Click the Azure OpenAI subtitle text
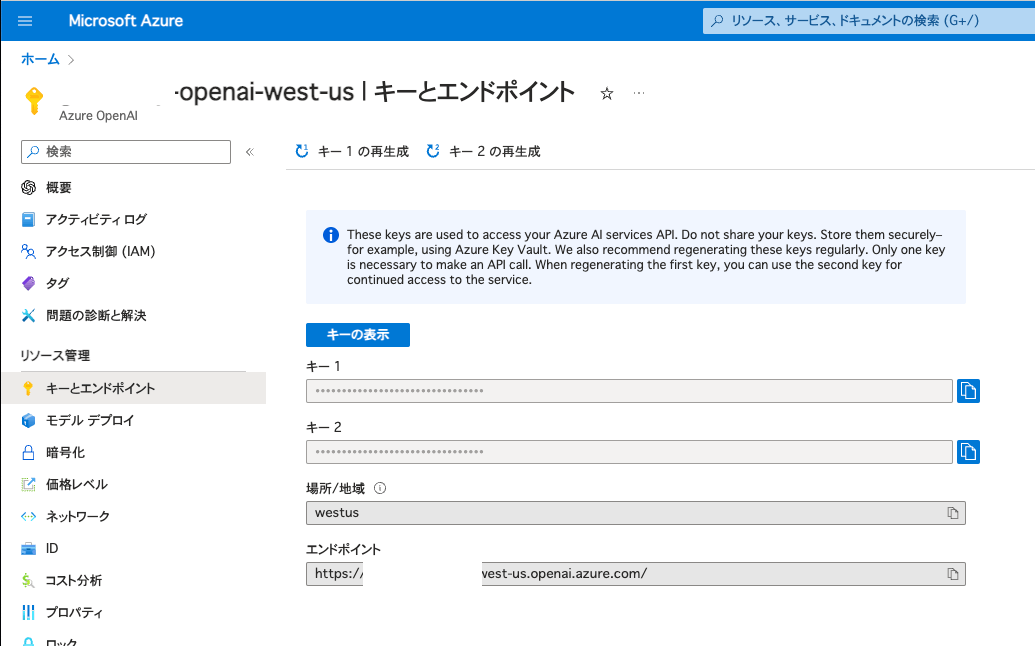Screen dimensions: 1035x646 (x=98, y=115)
